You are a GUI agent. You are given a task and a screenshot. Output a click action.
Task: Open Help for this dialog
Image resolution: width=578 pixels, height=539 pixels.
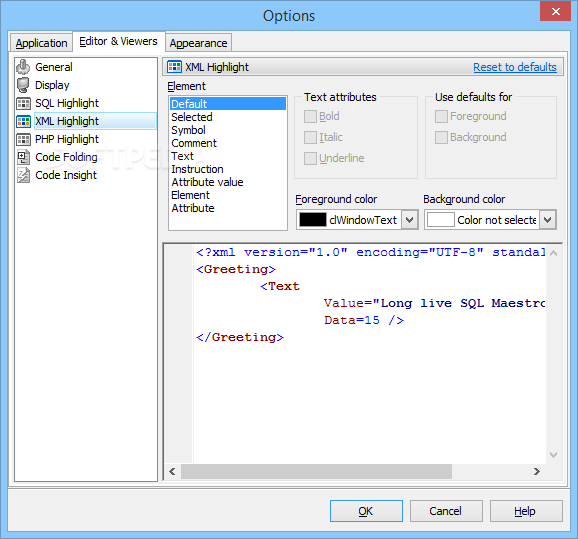[526, 511]
